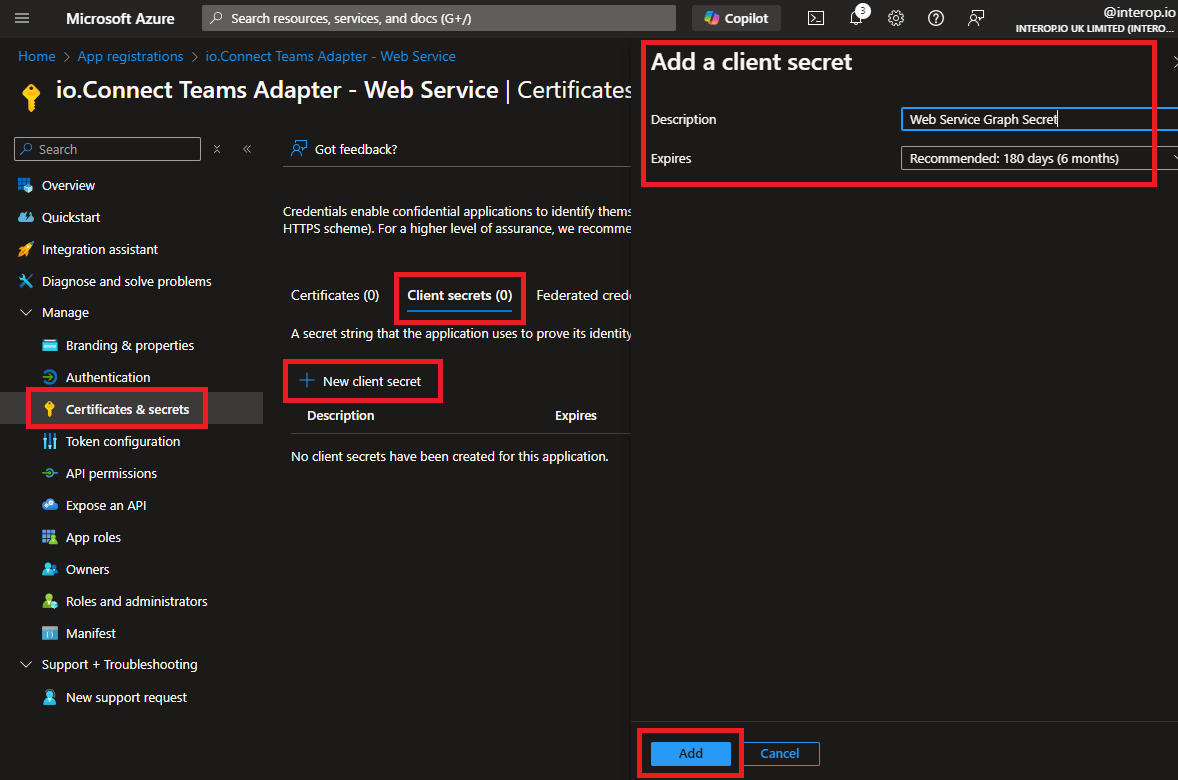
Task: Click the feedback icon in the top bar
Action: point(976,18)
